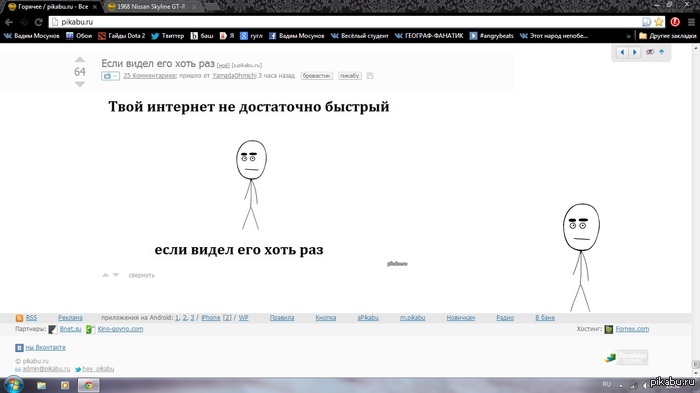The height and width of the screenshot is (393, 700).
Task: Open the Весёлый студент bookmark
Action: click(359, 36)
